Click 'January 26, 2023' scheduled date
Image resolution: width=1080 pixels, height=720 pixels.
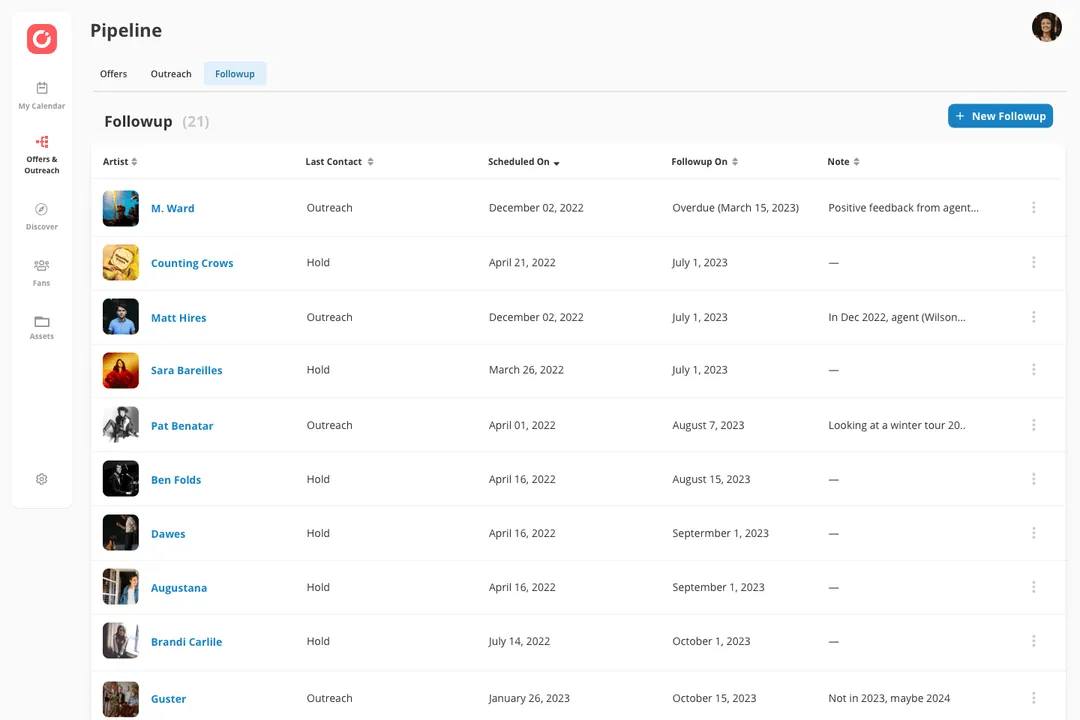[x=529, y=698]
